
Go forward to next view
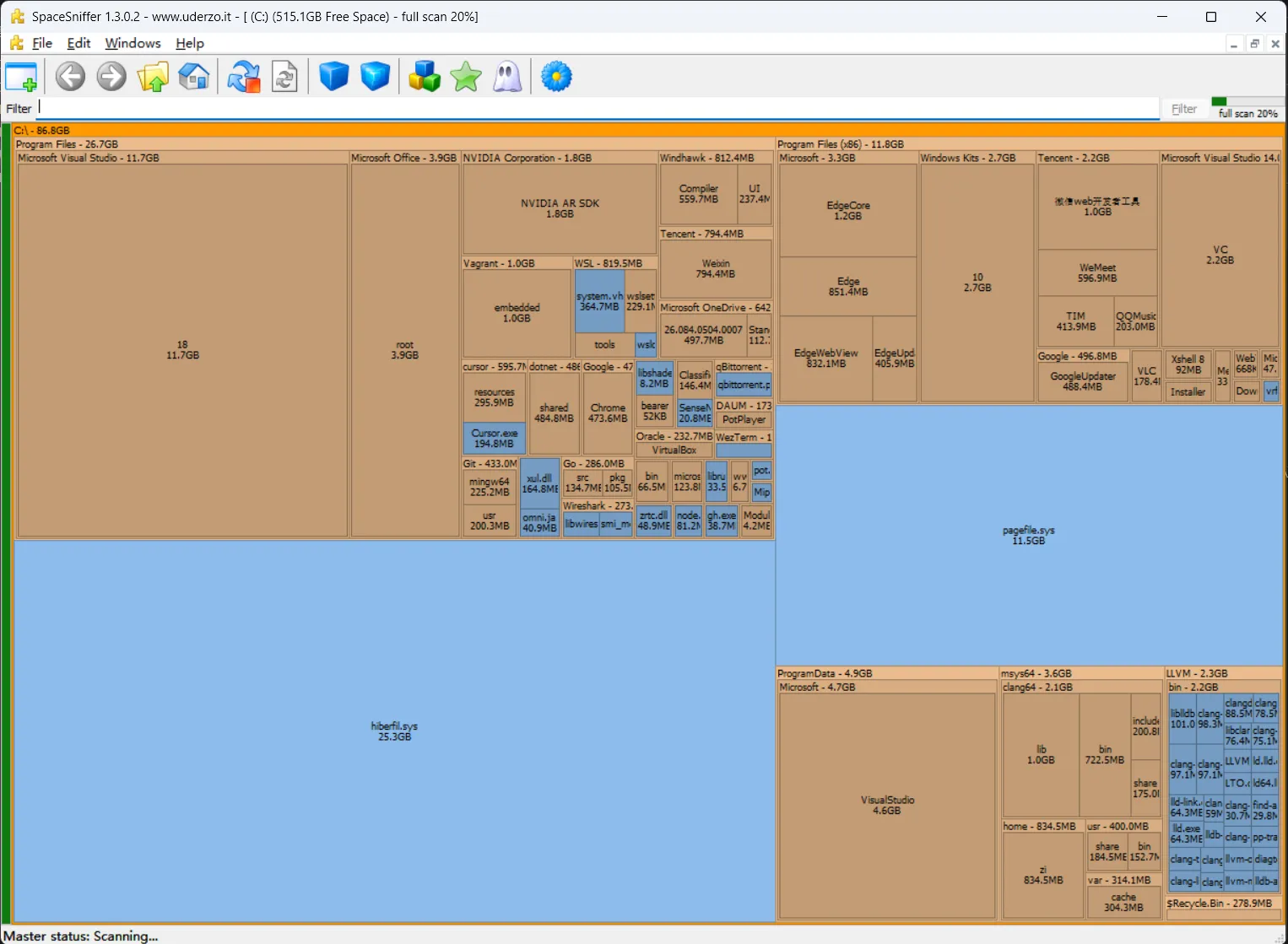pos(111,77)
